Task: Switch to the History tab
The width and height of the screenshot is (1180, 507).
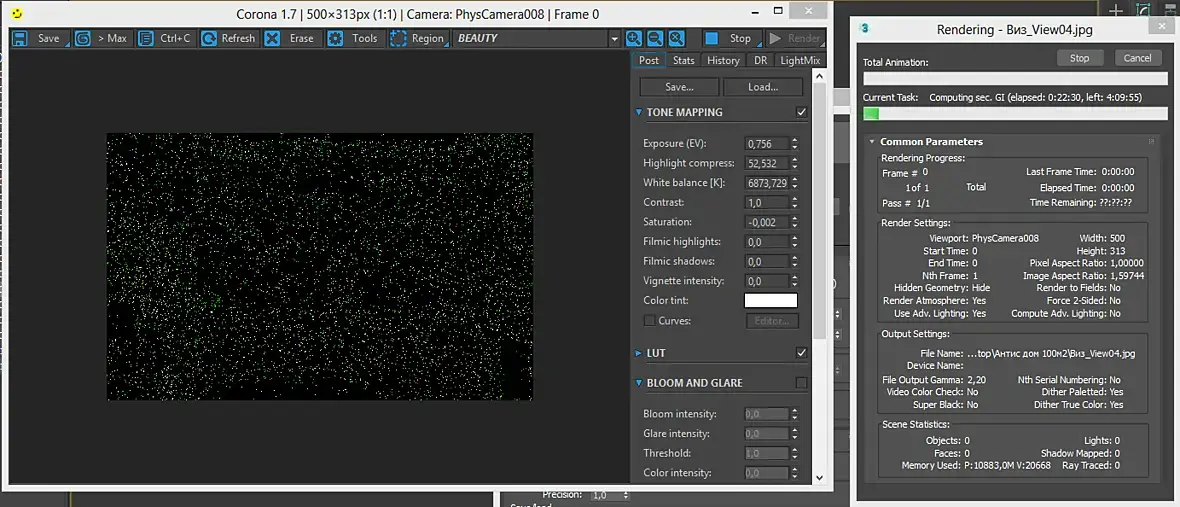Action: coord(723,60)
